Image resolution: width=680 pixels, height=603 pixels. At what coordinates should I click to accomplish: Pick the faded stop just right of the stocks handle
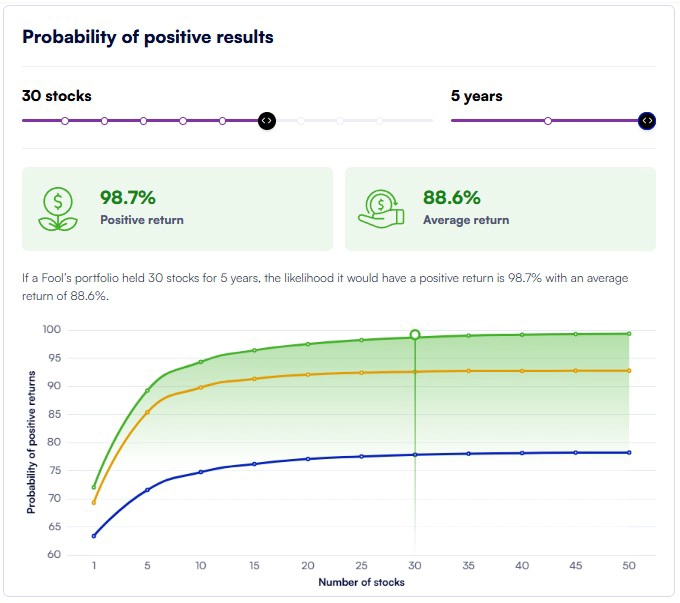click(x=301, y=121)
